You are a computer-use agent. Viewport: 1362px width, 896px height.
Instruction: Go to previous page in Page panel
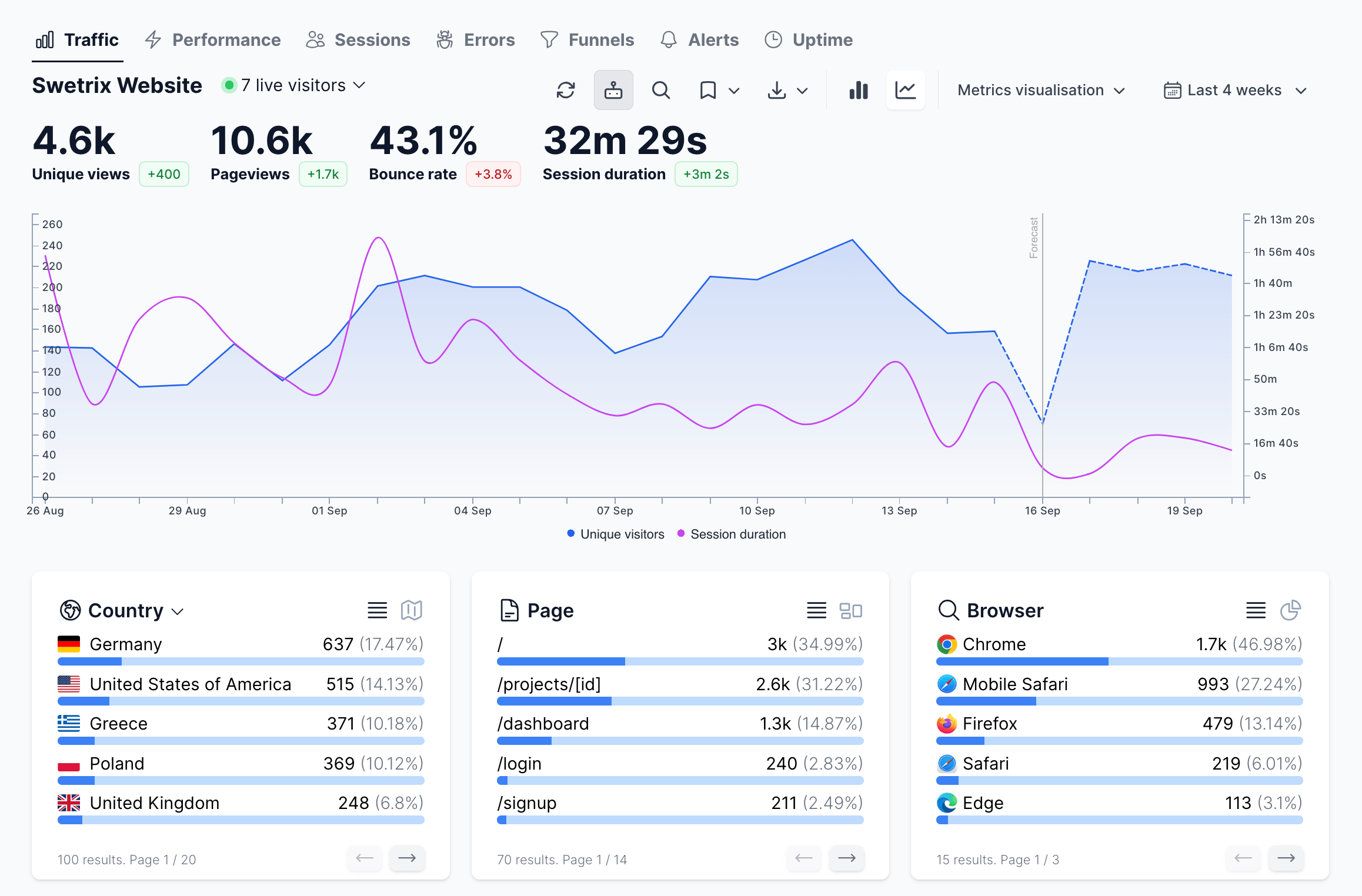pyautogui.click(x=804, y=858)
